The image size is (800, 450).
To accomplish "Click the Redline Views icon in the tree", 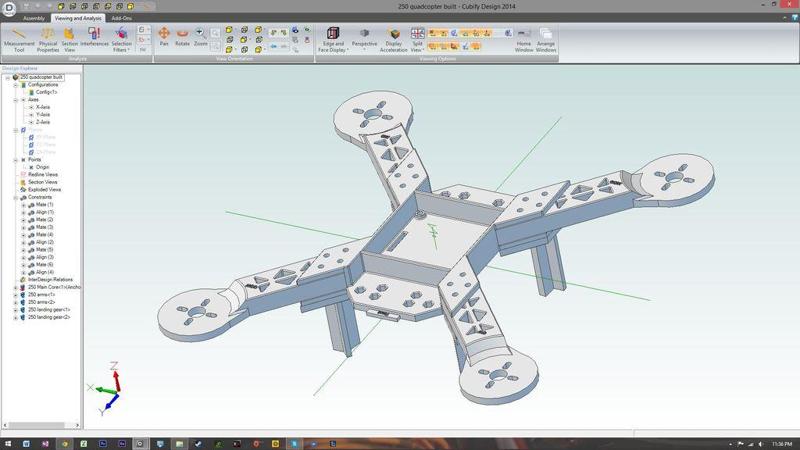I will [x=23, y=174].
